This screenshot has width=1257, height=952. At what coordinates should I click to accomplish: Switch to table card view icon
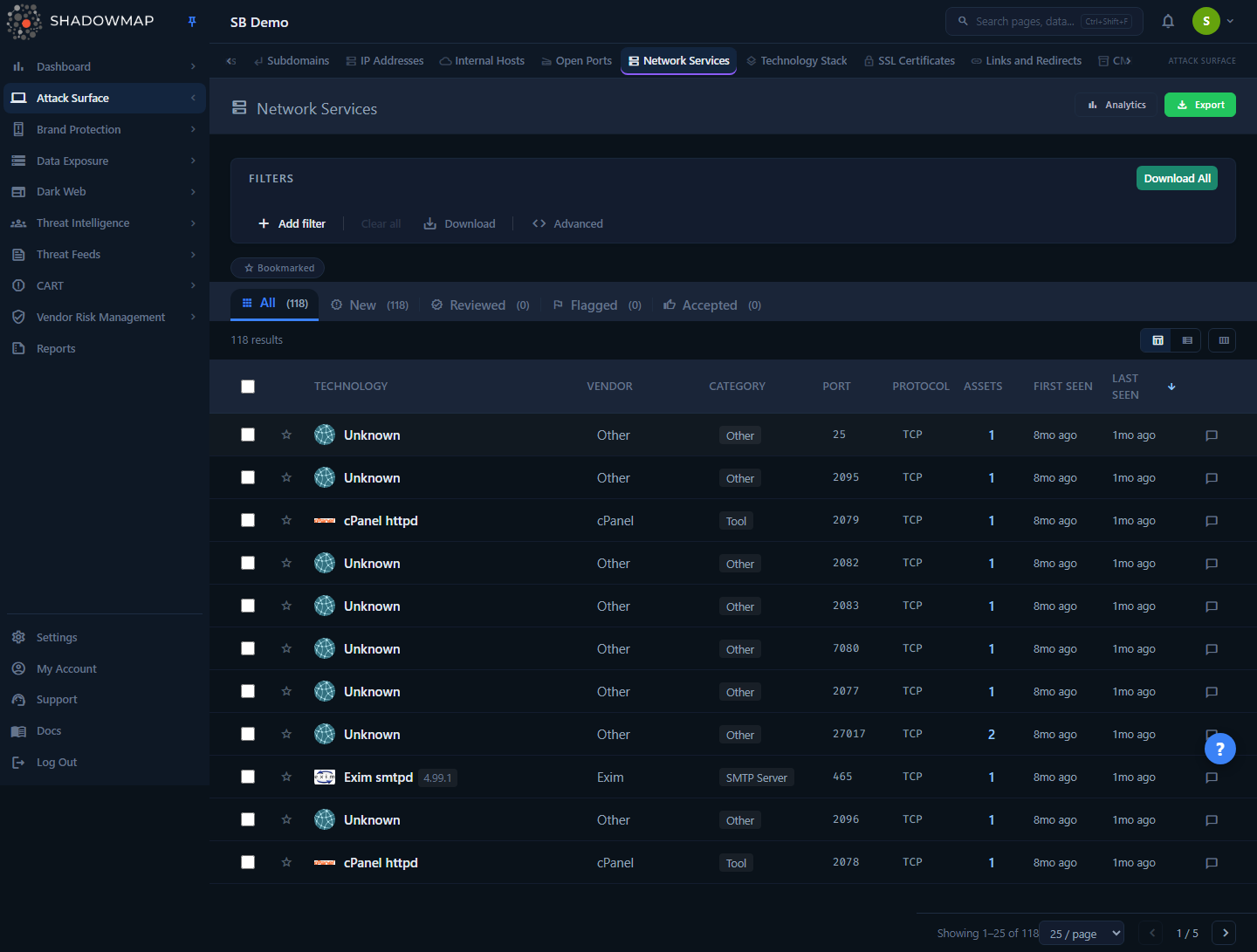point(1157,340)
